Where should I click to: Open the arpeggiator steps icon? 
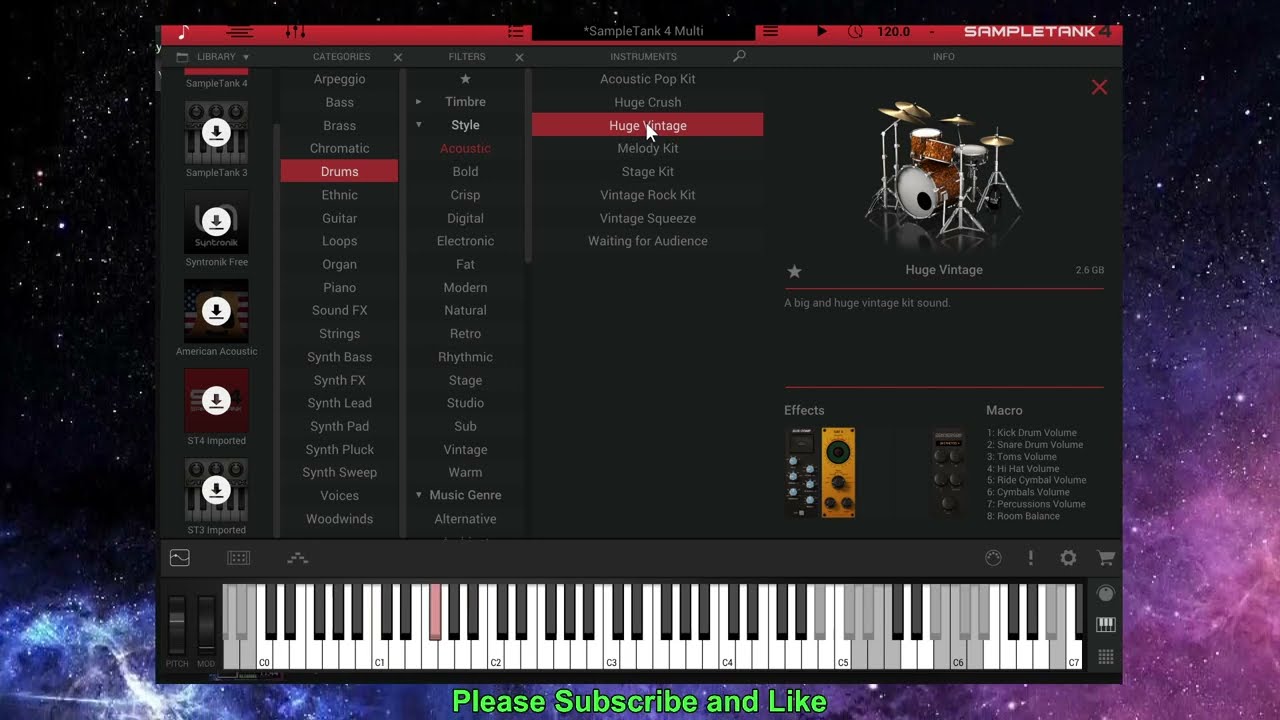click(x=297, y=558)
